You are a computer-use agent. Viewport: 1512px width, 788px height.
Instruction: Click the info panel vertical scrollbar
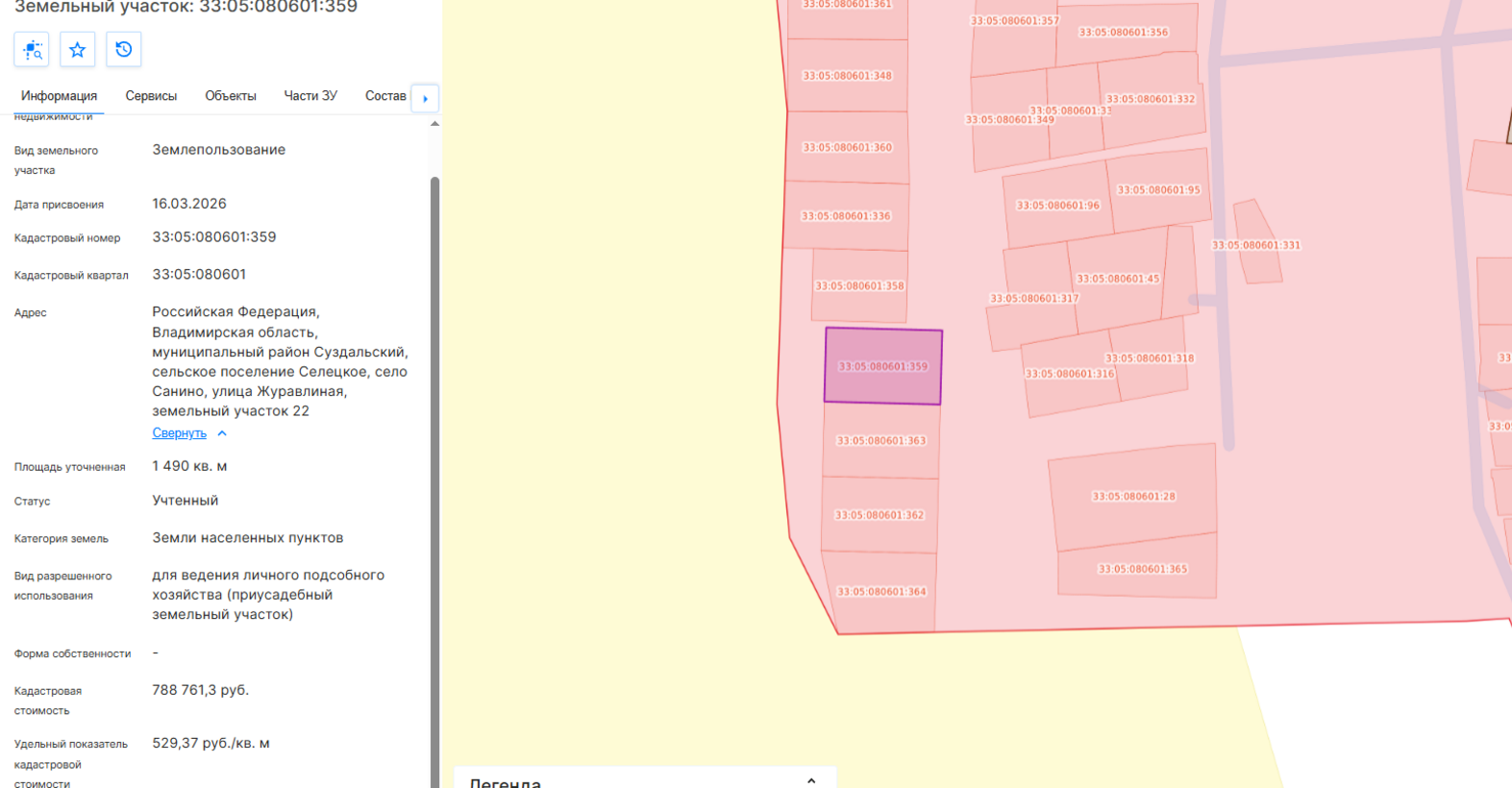pos(434,480)
